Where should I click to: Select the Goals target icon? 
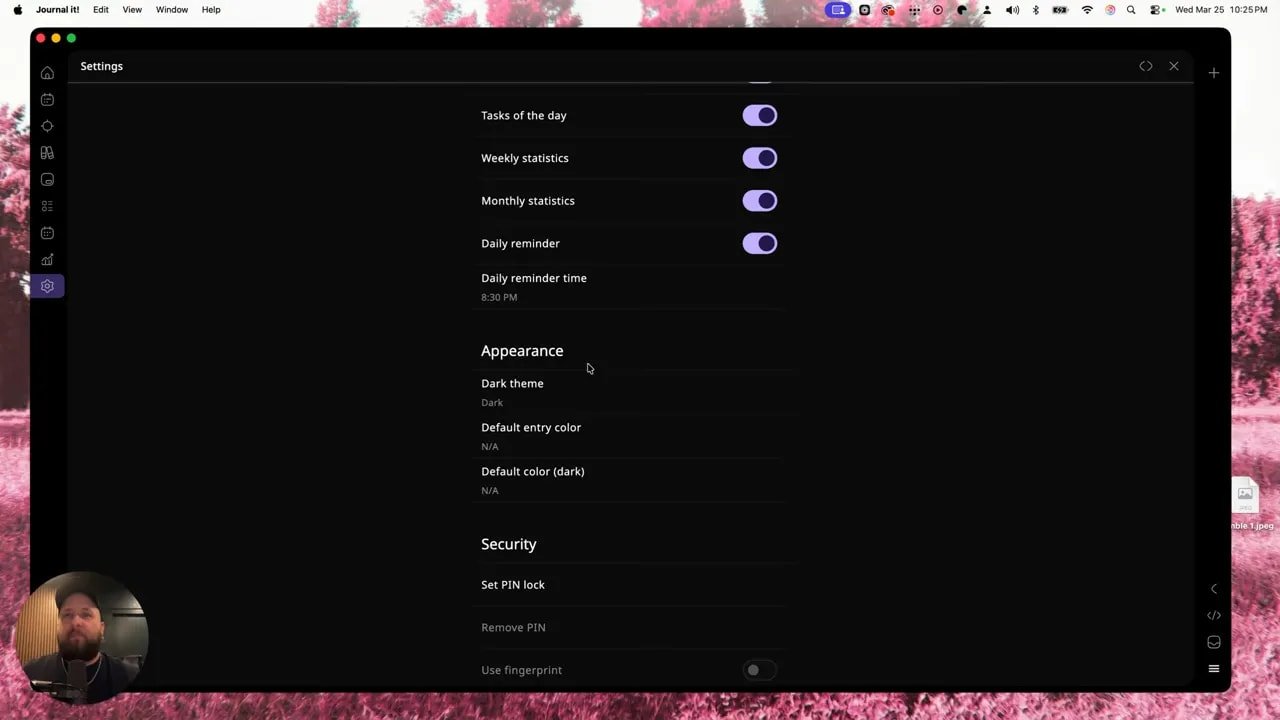(x=47, y=126)
